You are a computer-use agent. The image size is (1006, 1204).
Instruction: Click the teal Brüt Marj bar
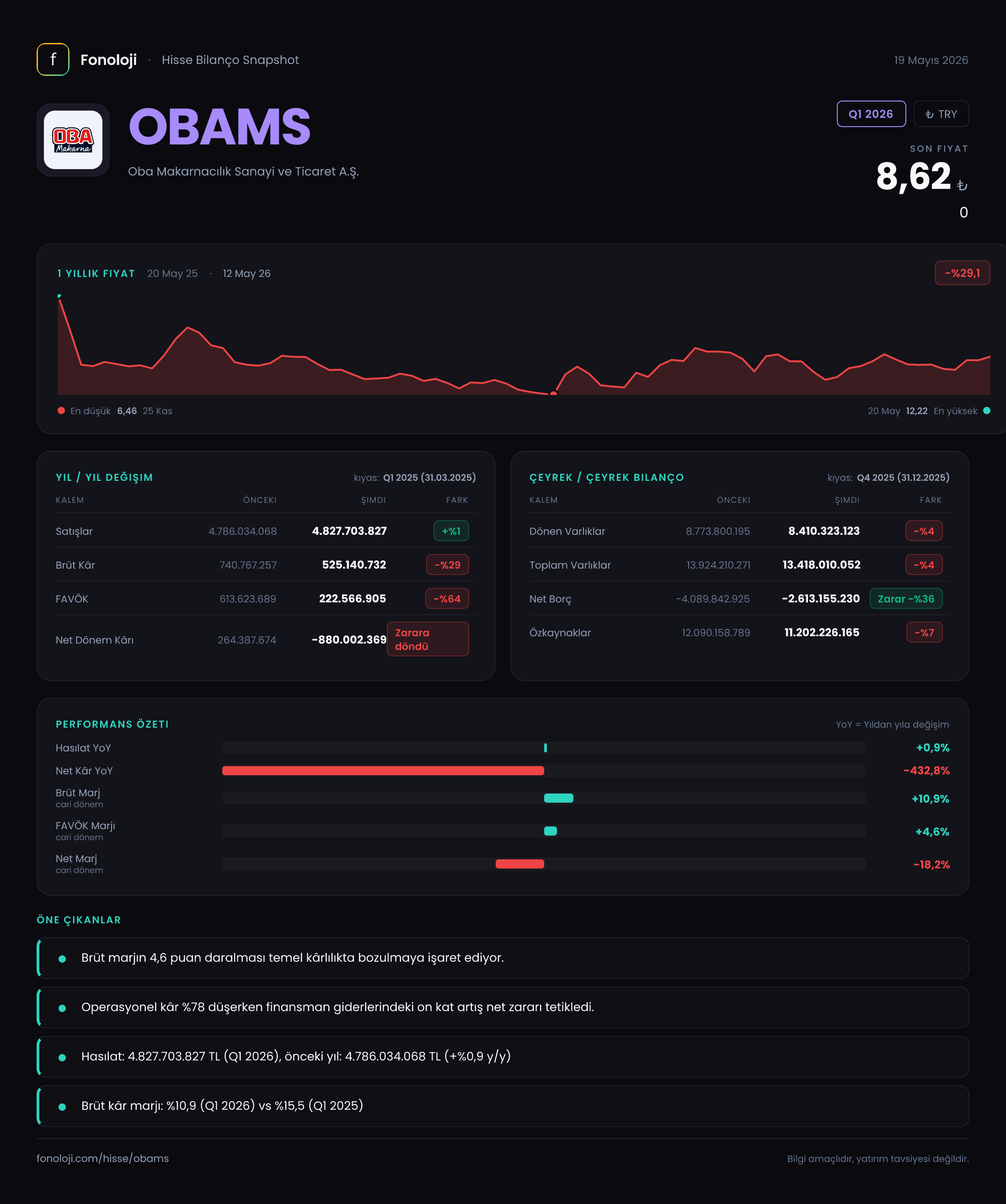[559, 798]
